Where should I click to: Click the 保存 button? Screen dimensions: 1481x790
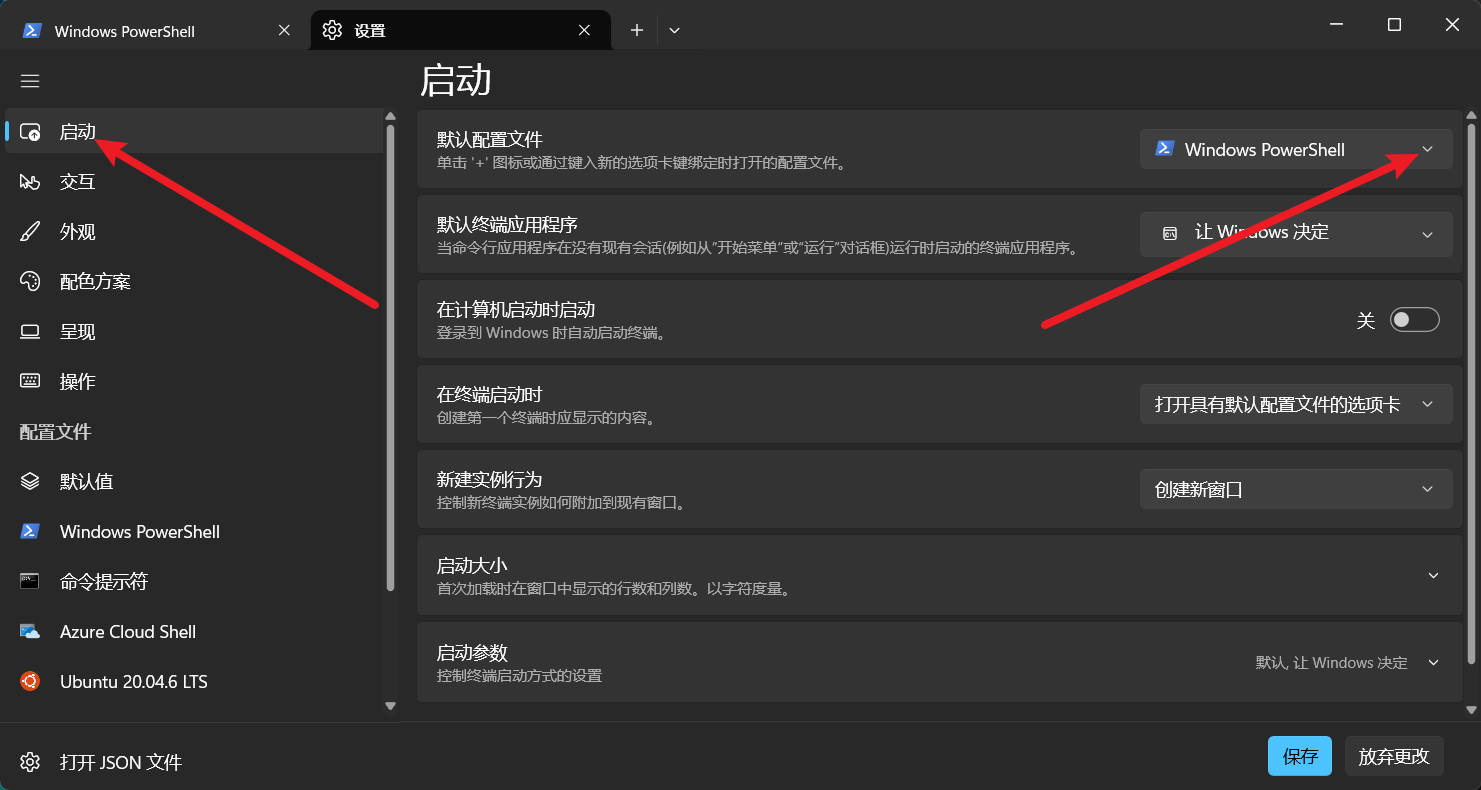click(1300, 756)
